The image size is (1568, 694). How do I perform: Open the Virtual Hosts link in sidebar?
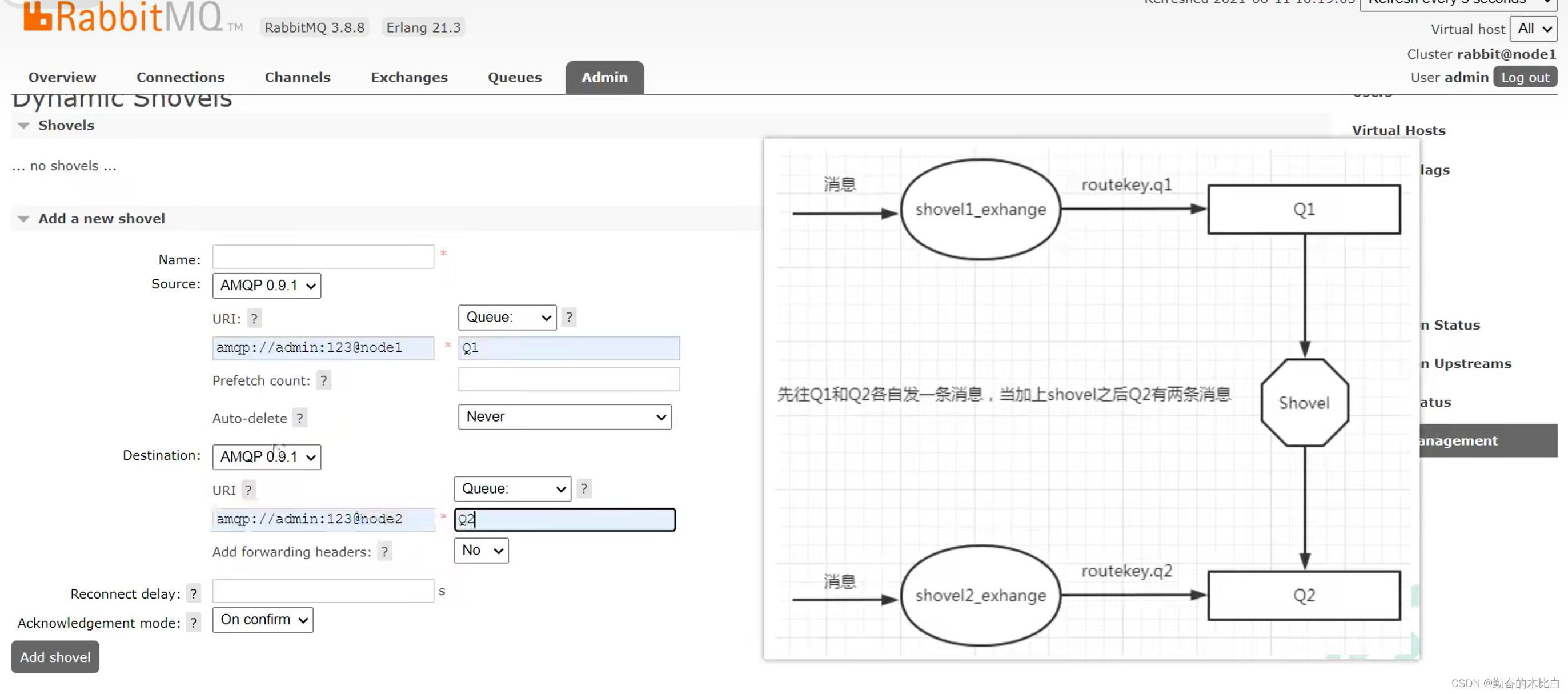[x=1398, y=130]
